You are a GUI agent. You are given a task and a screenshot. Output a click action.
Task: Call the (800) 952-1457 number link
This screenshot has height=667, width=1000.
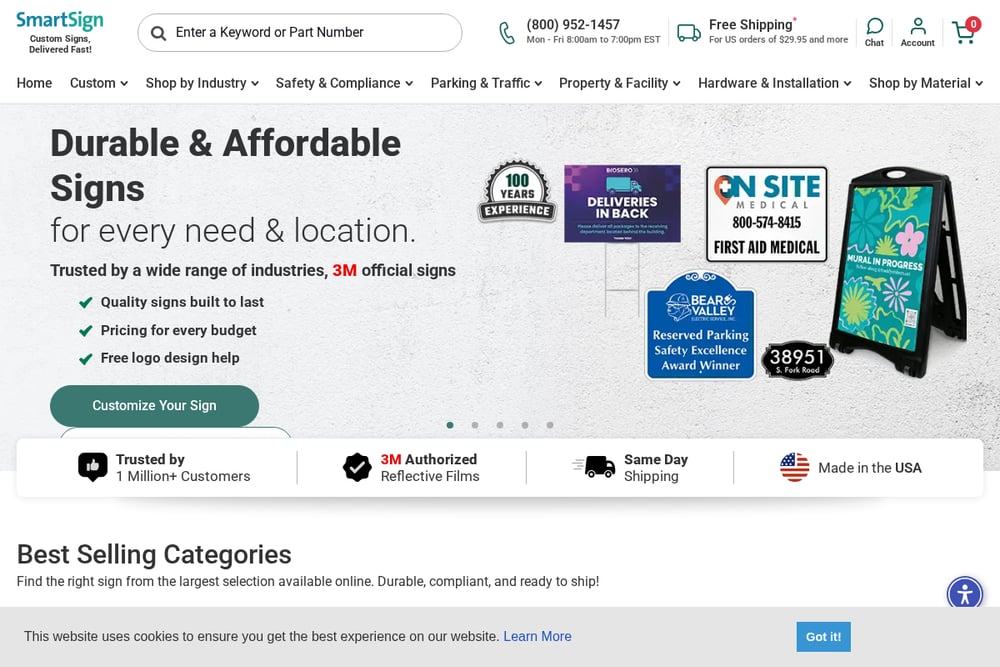click(x=573, y=25)
